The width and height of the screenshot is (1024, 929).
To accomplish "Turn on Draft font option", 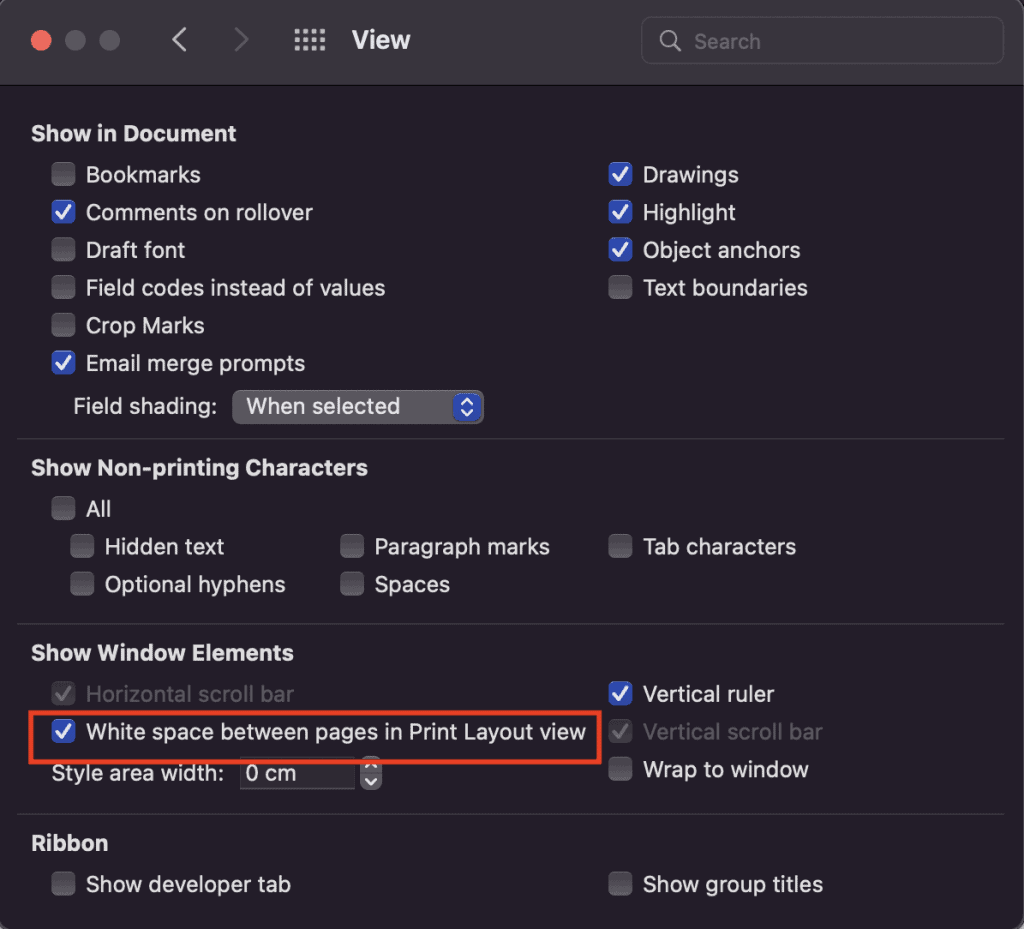I will [x=64, y=250].
